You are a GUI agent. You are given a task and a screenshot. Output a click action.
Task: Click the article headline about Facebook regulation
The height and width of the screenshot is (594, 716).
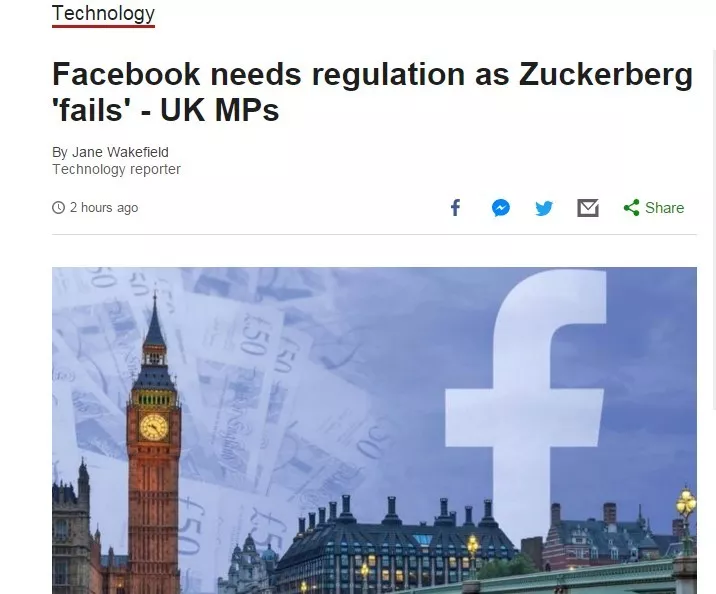point(372,92)
